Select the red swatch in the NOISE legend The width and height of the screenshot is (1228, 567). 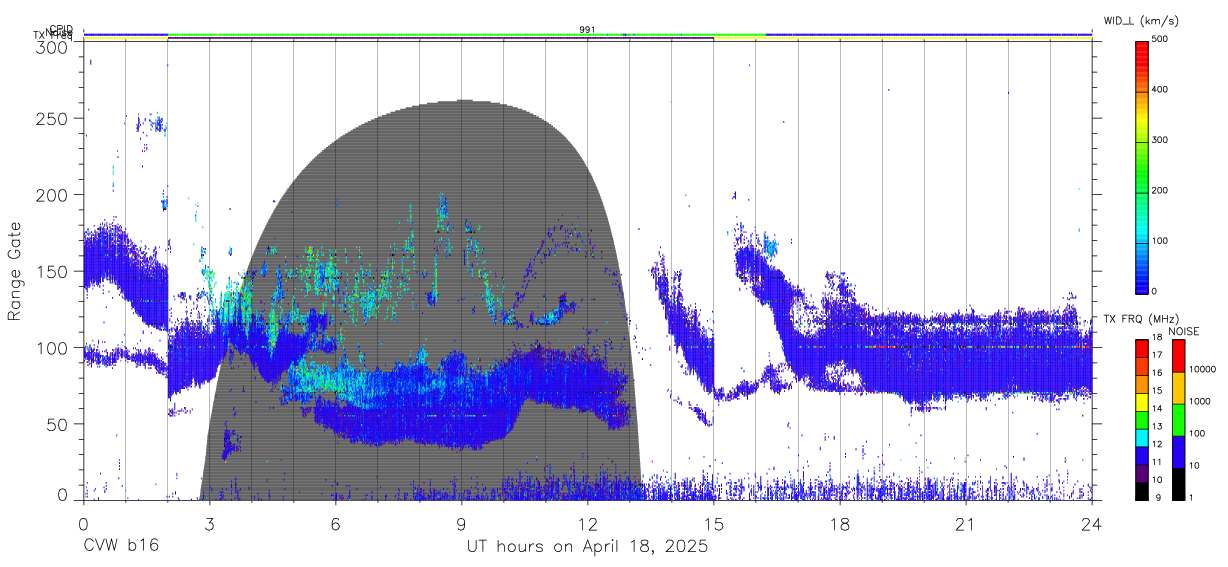1178,356
